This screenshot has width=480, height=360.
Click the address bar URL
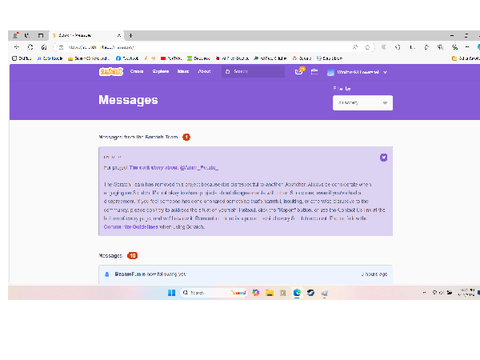(x=101, y=47)
